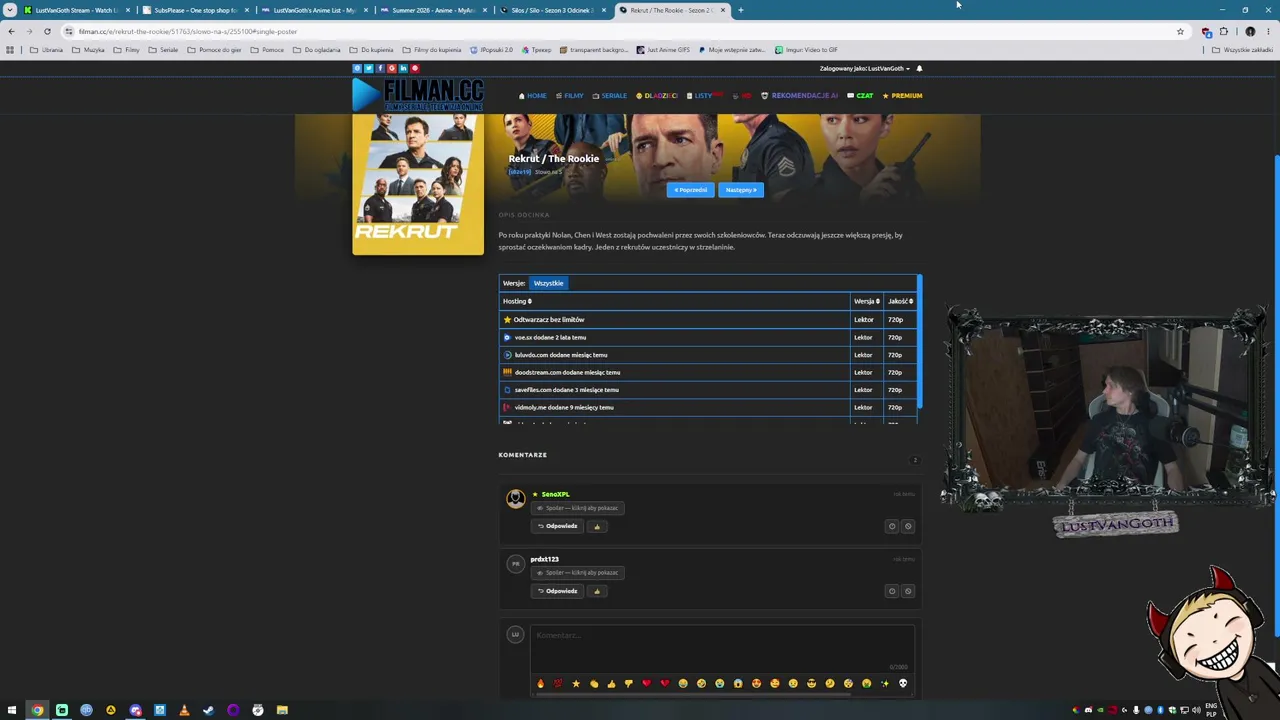This screenshot has height=720, width=1280.
Task: Reveal prdxt123's hidden spoiler comment
Action: [578, 573]
